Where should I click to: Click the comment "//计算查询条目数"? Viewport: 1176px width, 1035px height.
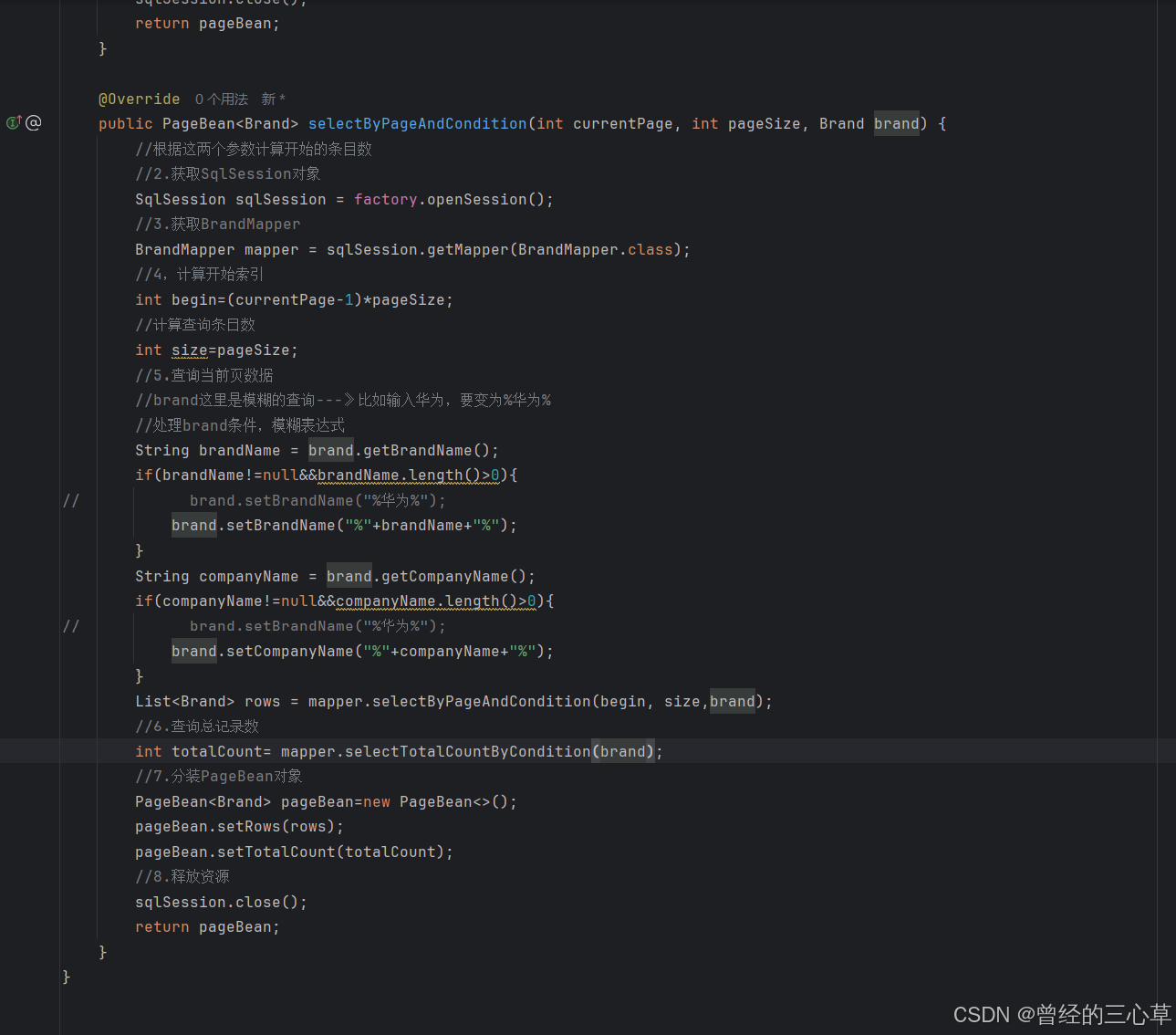coord(195,324)
